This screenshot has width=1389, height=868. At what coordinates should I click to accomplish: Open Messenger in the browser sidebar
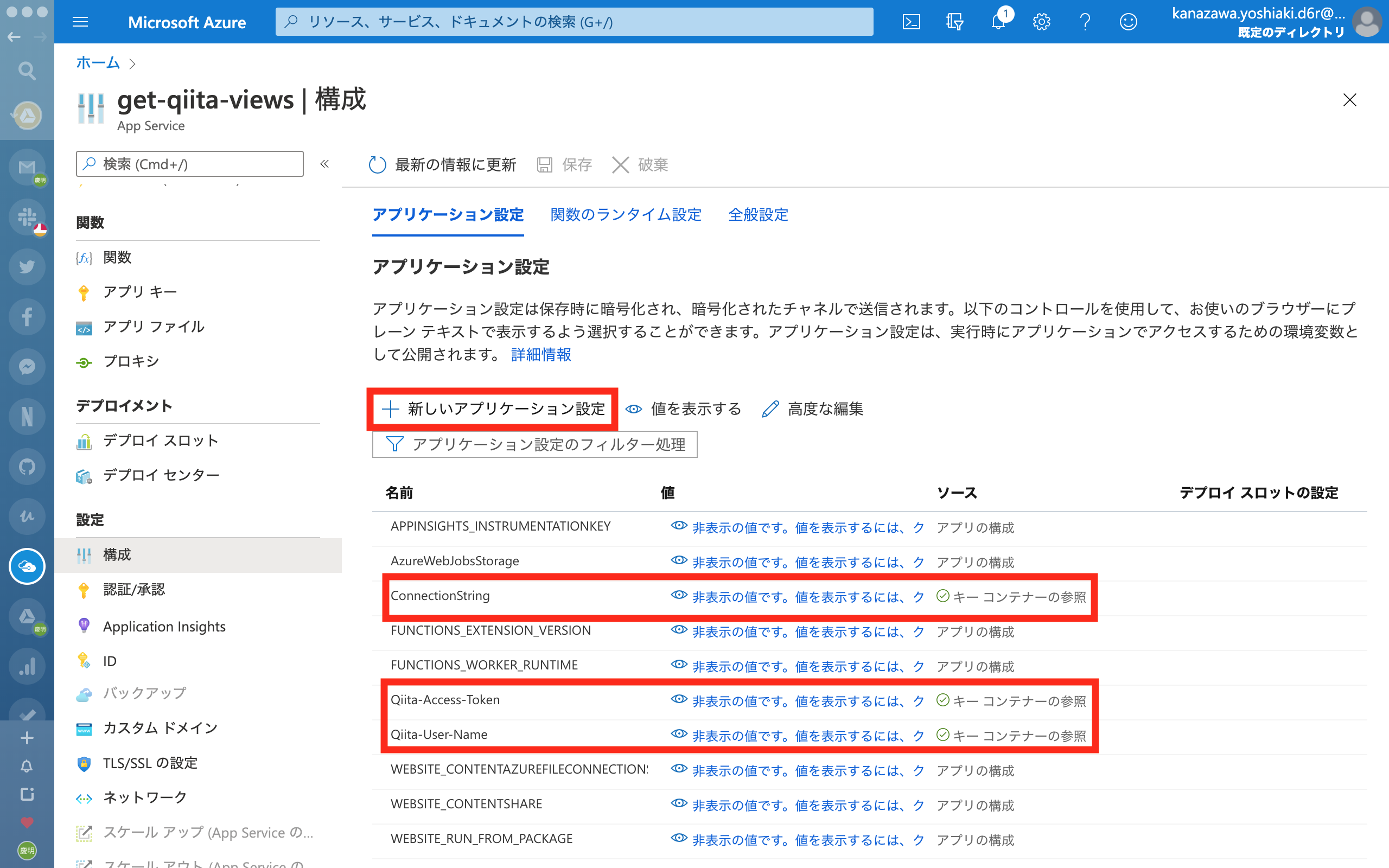[x=27, y=366]
